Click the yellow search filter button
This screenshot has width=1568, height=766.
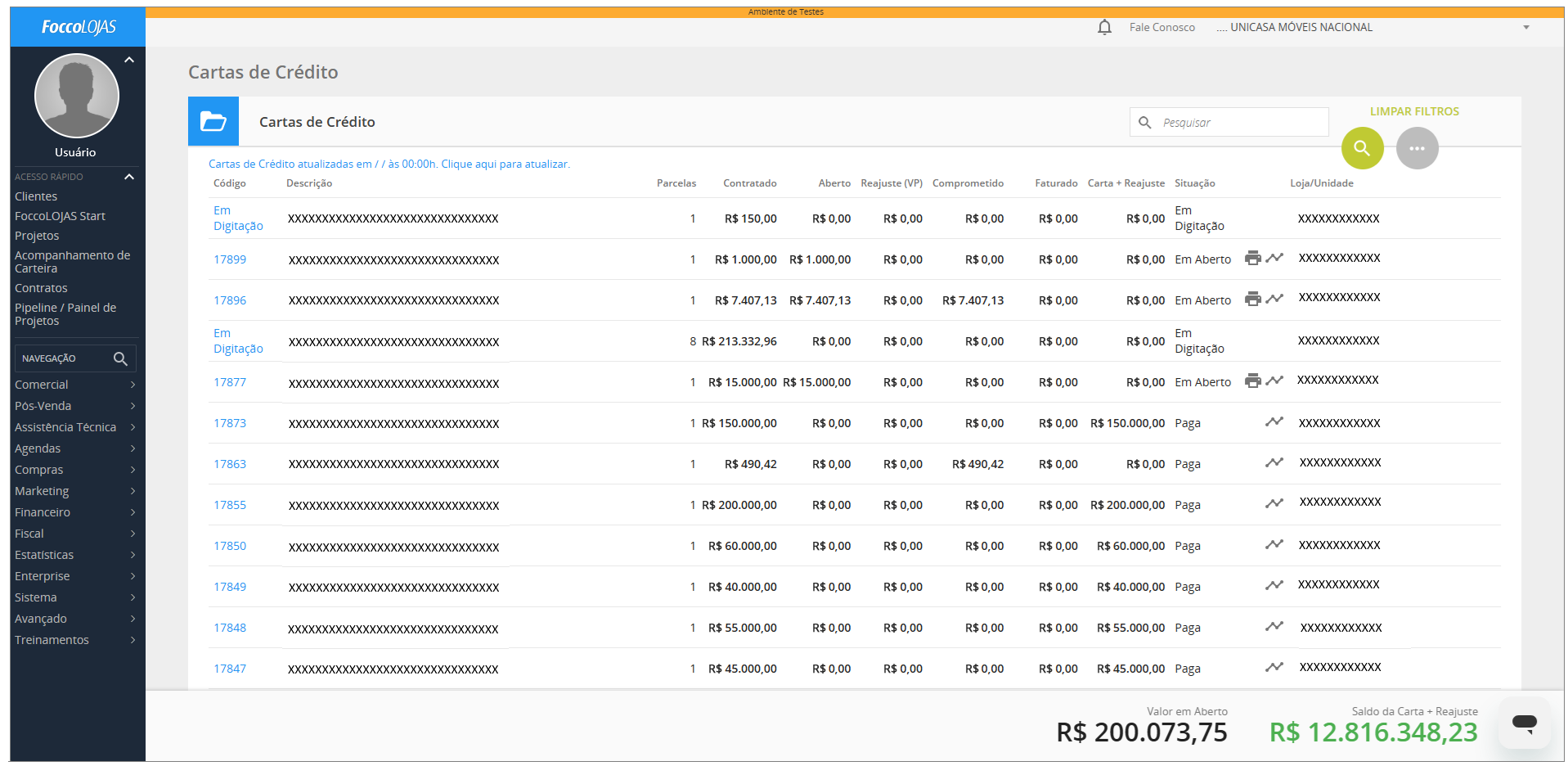[x=1362, y=148]
